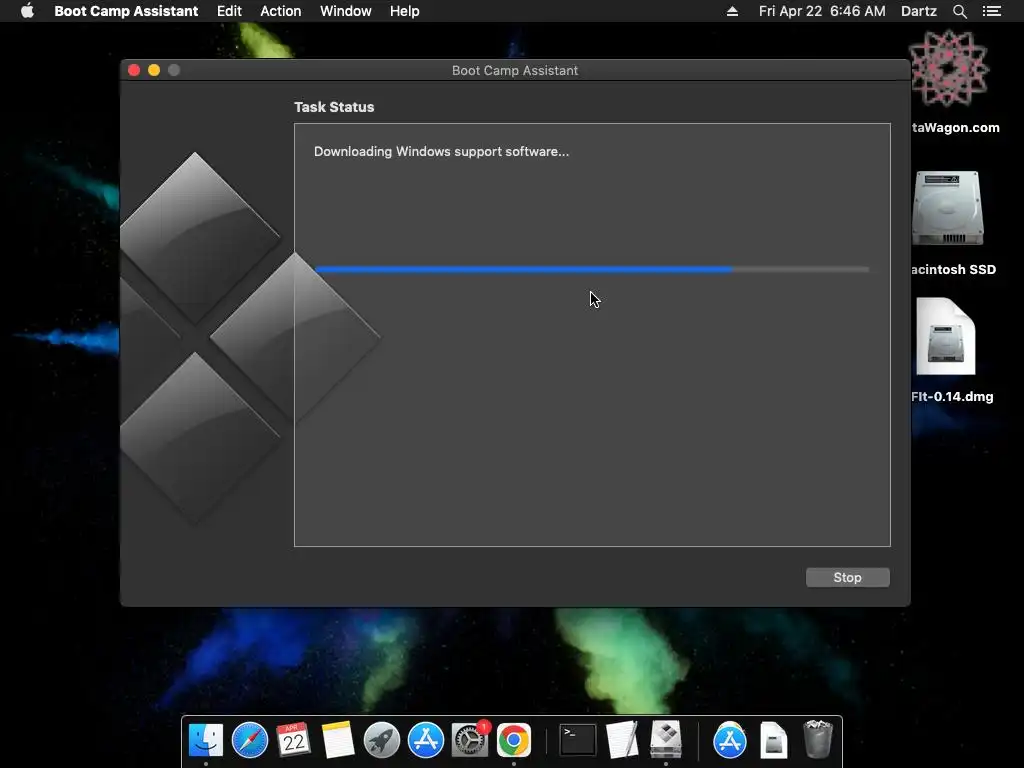Open Notification Center list icon
The image size is (1024, 768).
(992, 11)
